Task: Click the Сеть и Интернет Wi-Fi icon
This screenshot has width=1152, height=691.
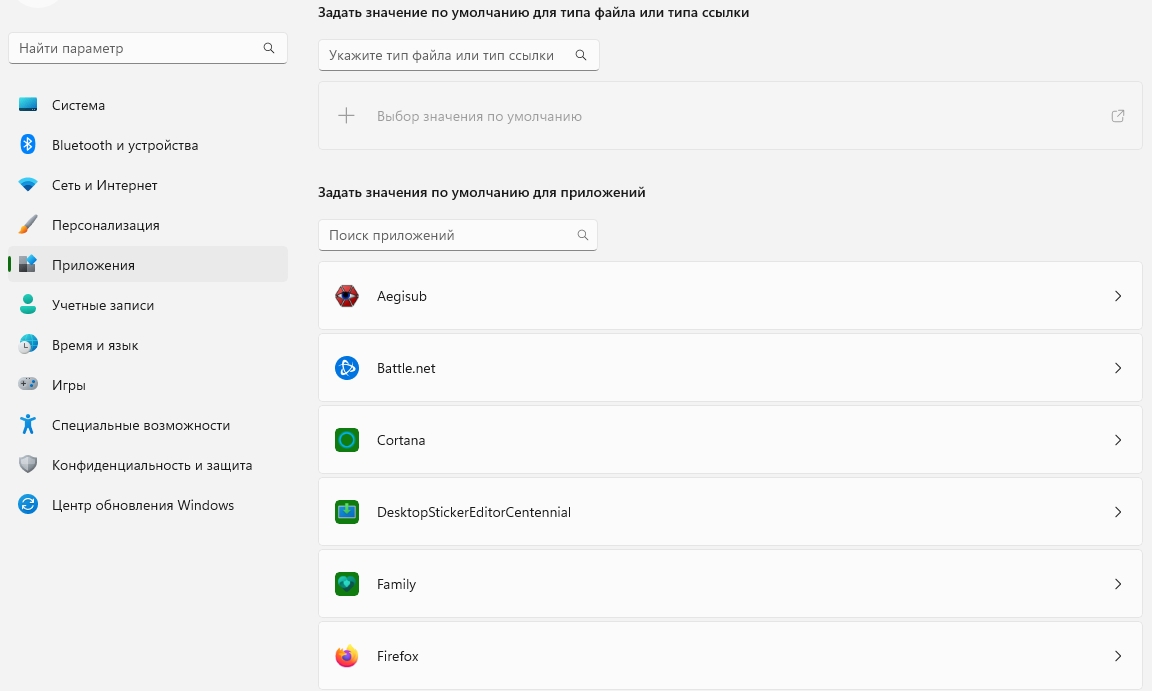Action: pyautogui.click(x=28, y=185)
